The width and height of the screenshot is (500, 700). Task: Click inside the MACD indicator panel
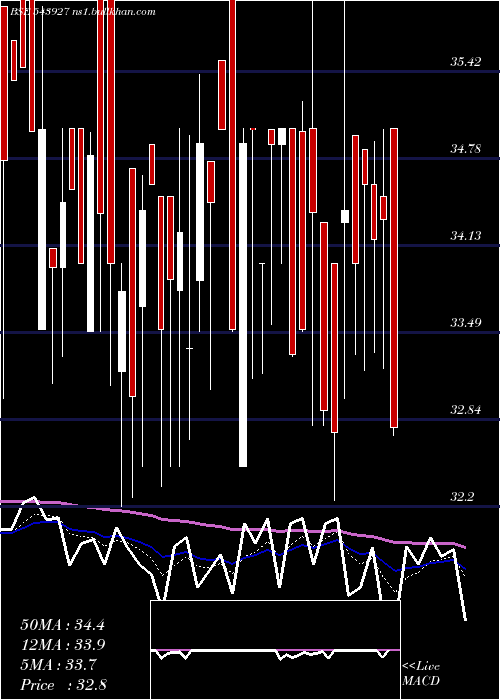coord(275,650)
